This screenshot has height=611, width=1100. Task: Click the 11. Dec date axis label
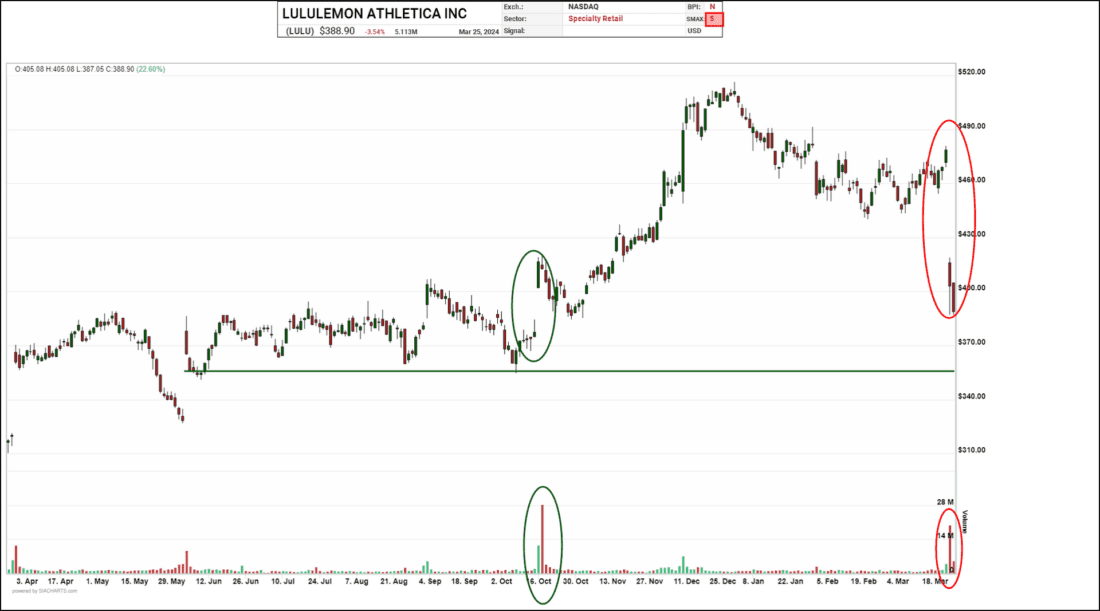pos(688,580)
